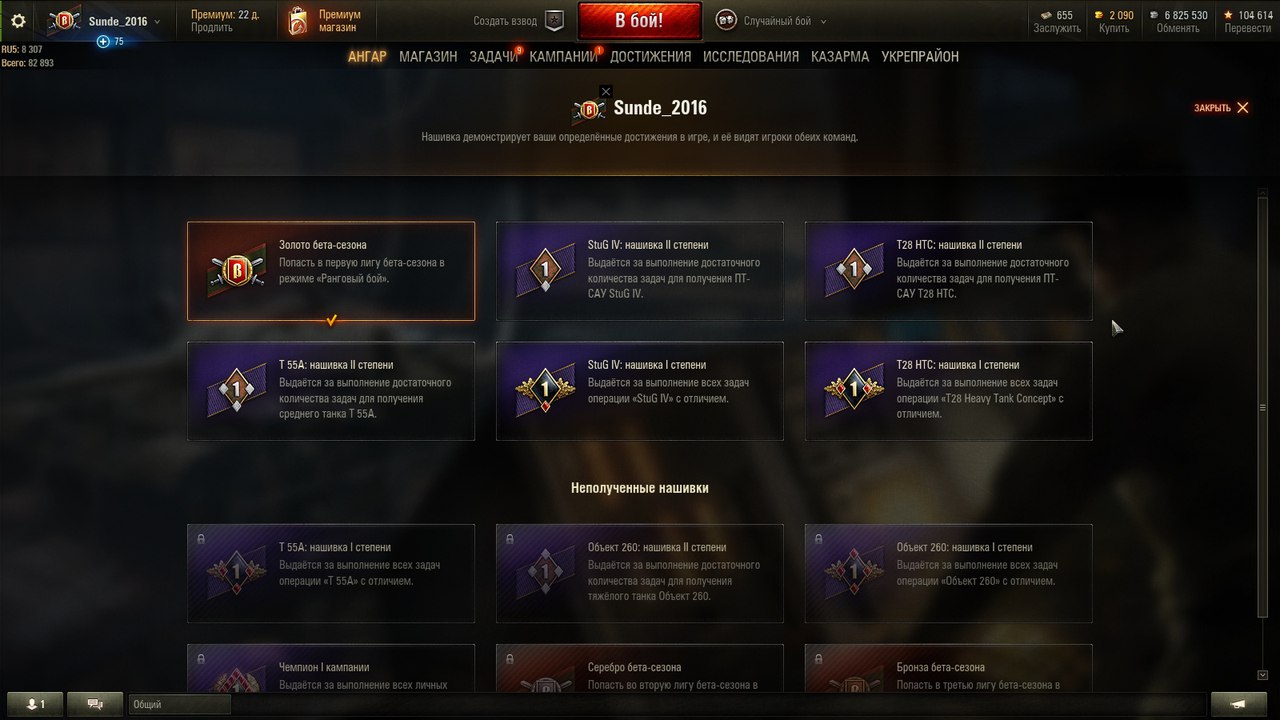Open contacts list icon at bottom left
The width and height of the screenshot is (1280, 720).
click(35, 704)
